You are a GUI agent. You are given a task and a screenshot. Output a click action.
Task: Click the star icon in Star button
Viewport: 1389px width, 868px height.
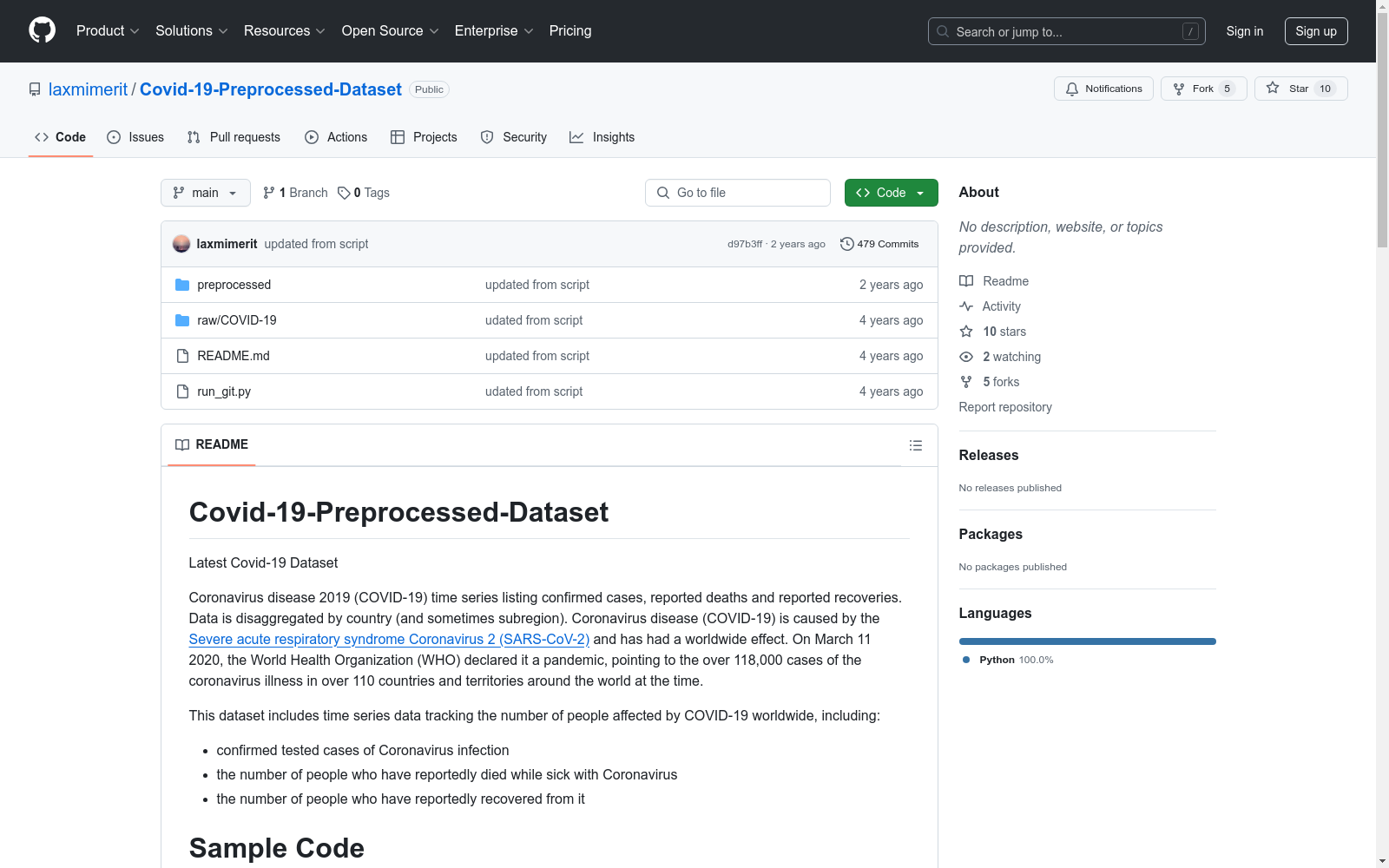pos(1273,88)
